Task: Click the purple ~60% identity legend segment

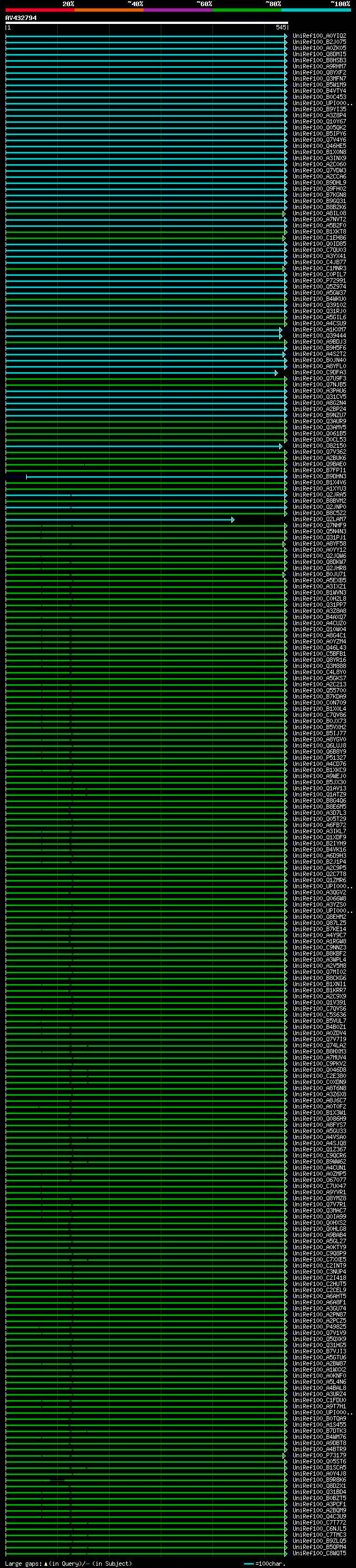Action: pos(177,10)
